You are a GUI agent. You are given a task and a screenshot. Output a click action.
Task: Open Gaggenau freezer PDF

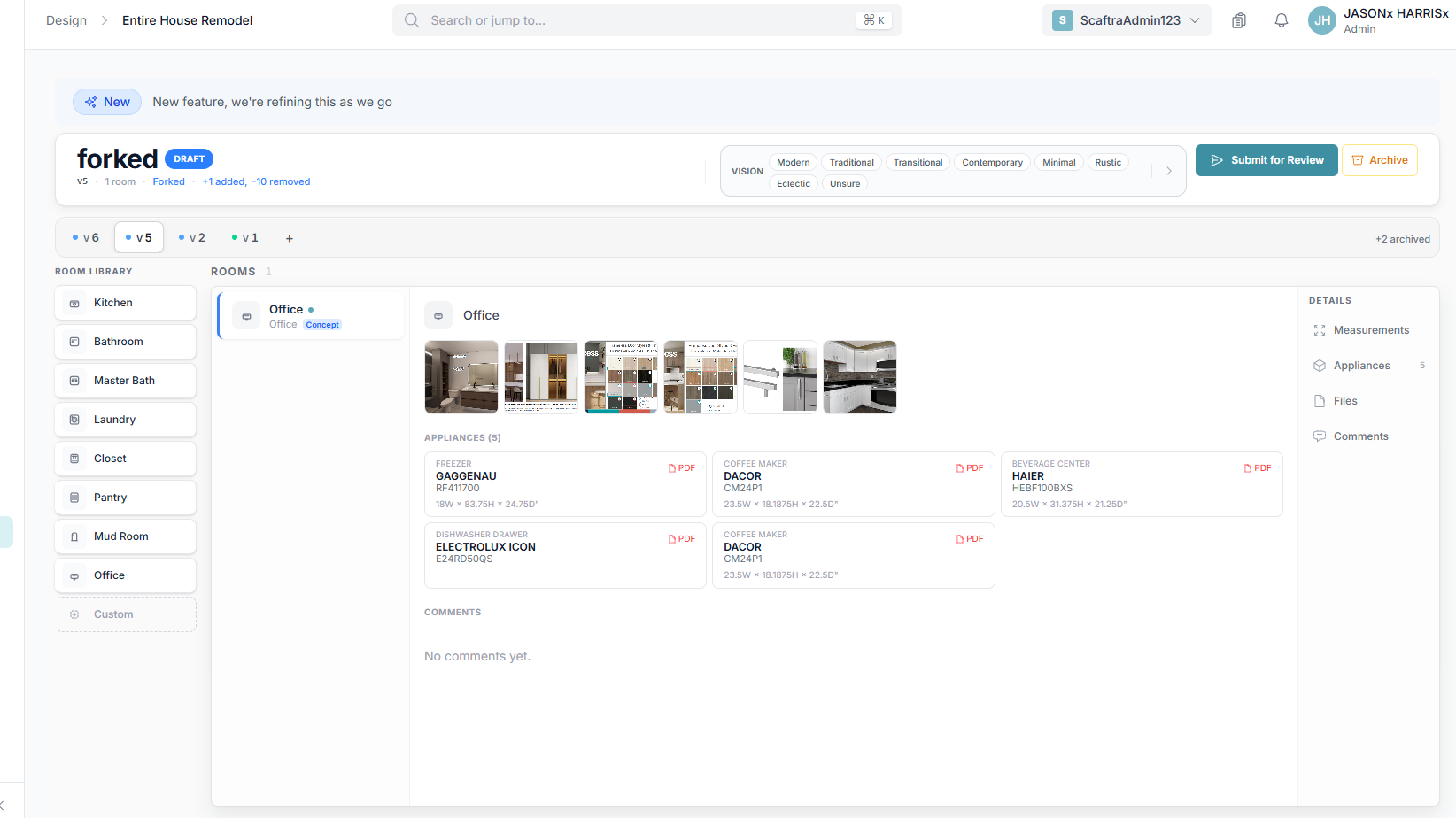(x=682, y=468)
